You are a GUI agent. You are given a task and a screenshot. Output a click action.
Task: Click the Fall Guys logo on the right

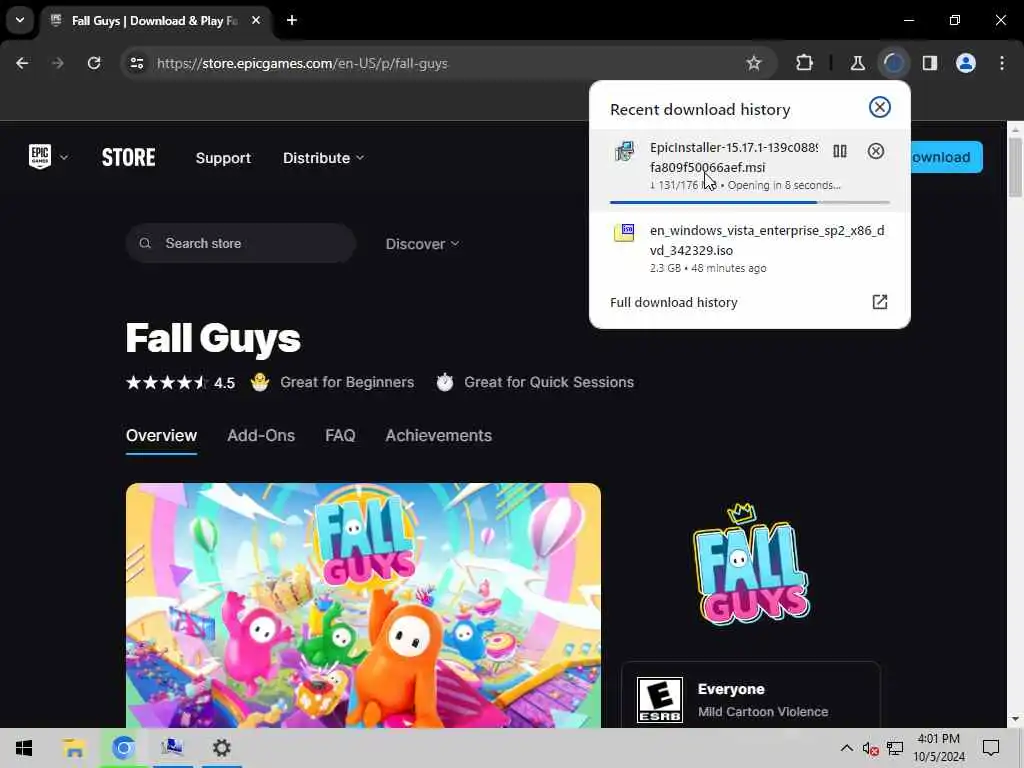tap(751, 564)
